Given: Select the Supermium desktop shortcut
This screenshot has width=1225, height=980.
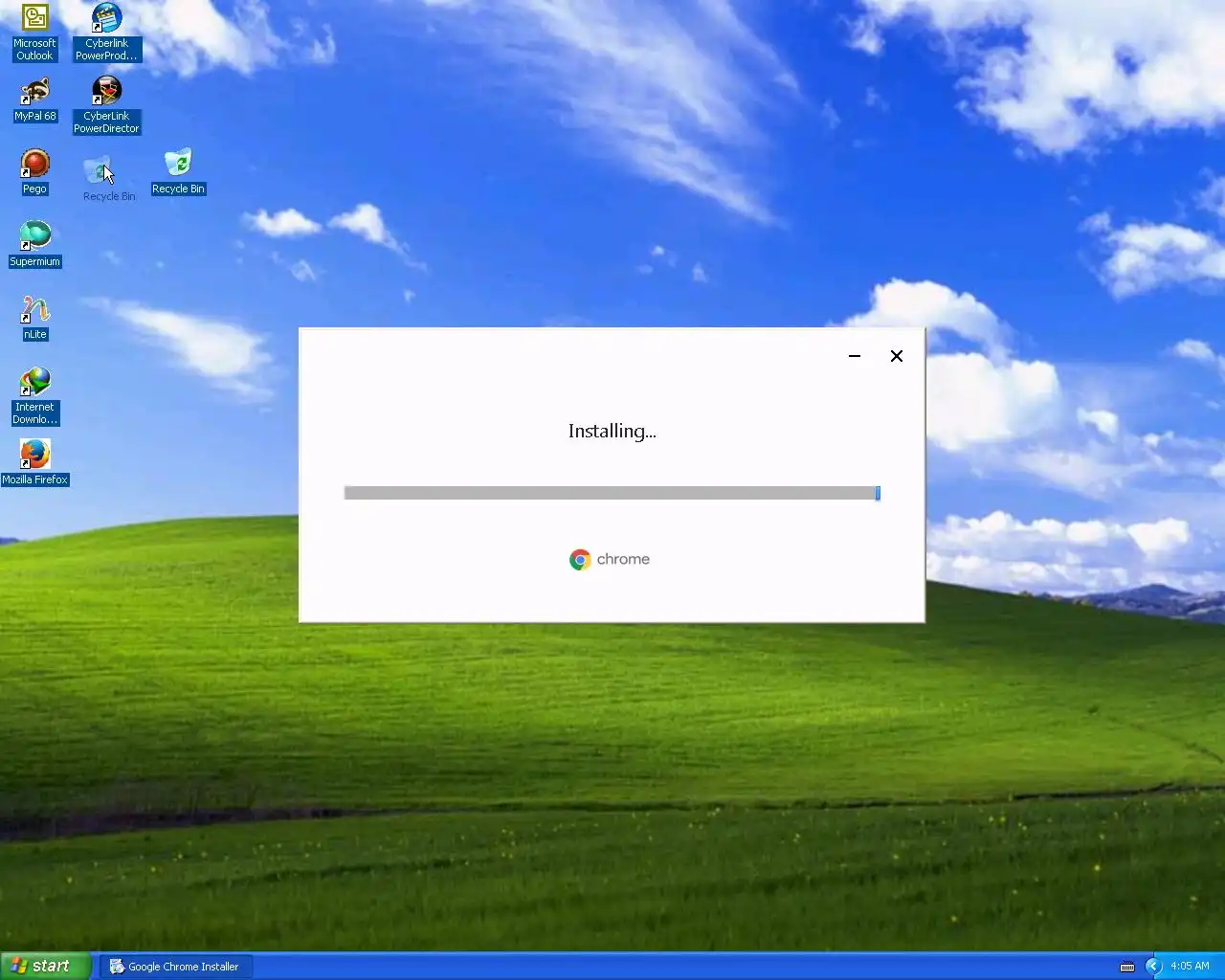Looking at the screenshot, I should coord(34,245).
